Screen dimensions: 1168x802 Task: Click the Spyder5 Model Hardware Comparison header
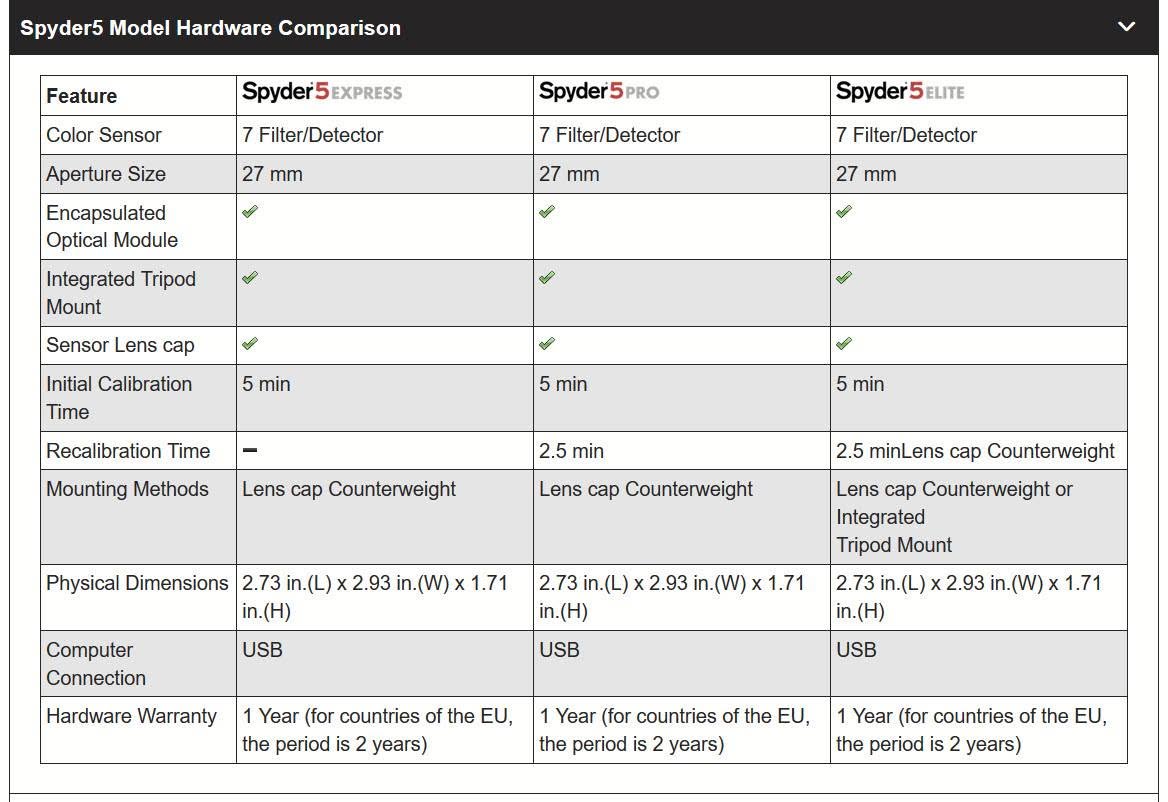[x=583, y=28]
